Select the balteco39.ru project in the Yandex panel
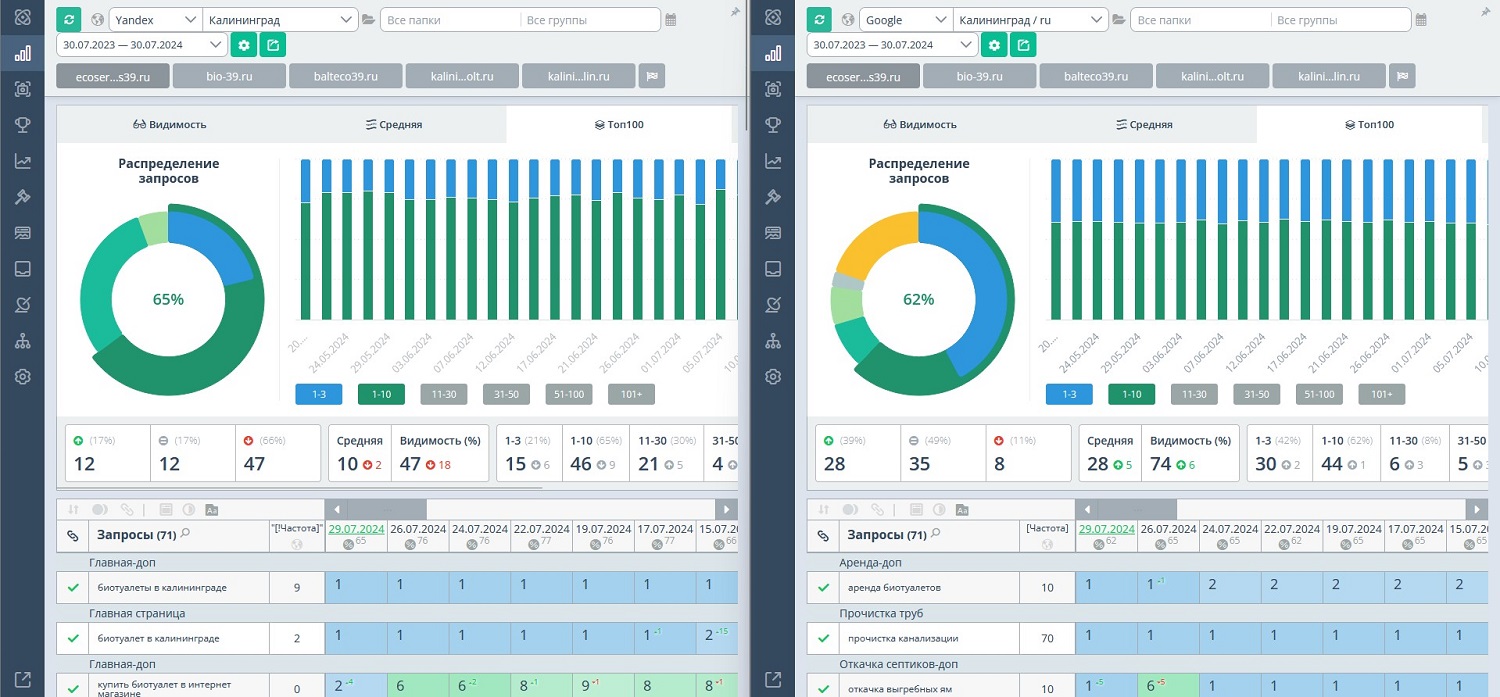The image size is (1500, 697). pos(346,76)
